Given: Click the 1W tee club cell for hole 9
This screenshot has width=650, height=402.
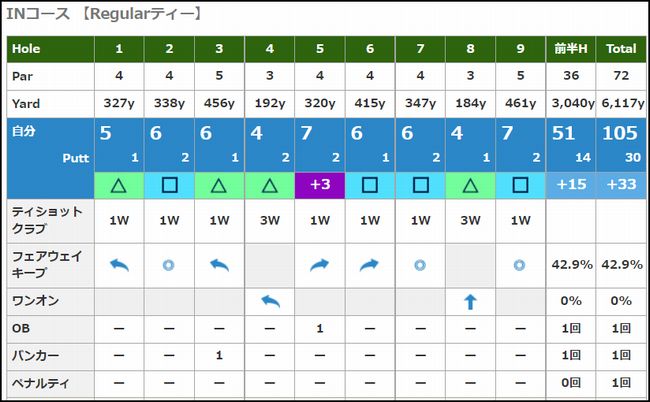Looking at the screenshot, I should (x=520, y=219).
